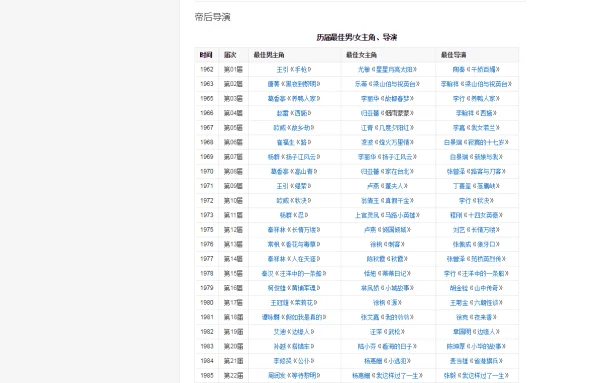Open film link 《新娘与我》
The height and width of the screenshot is (383, 600).
(x=486, y=157)
